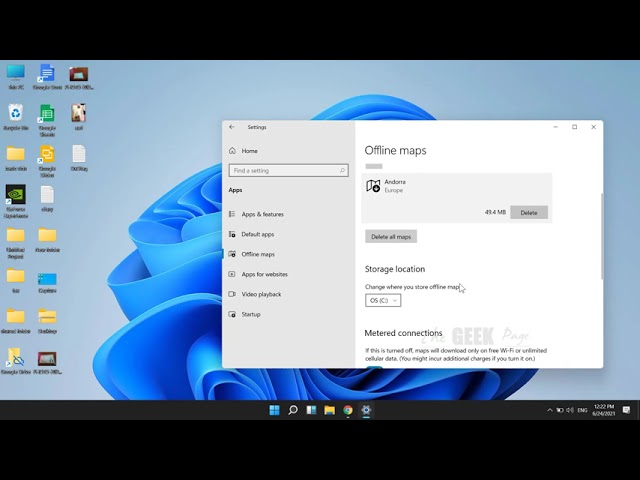Select the Google Slides desktop shortcut
Viewport: 640px width, 480px height.
point(47,161)
